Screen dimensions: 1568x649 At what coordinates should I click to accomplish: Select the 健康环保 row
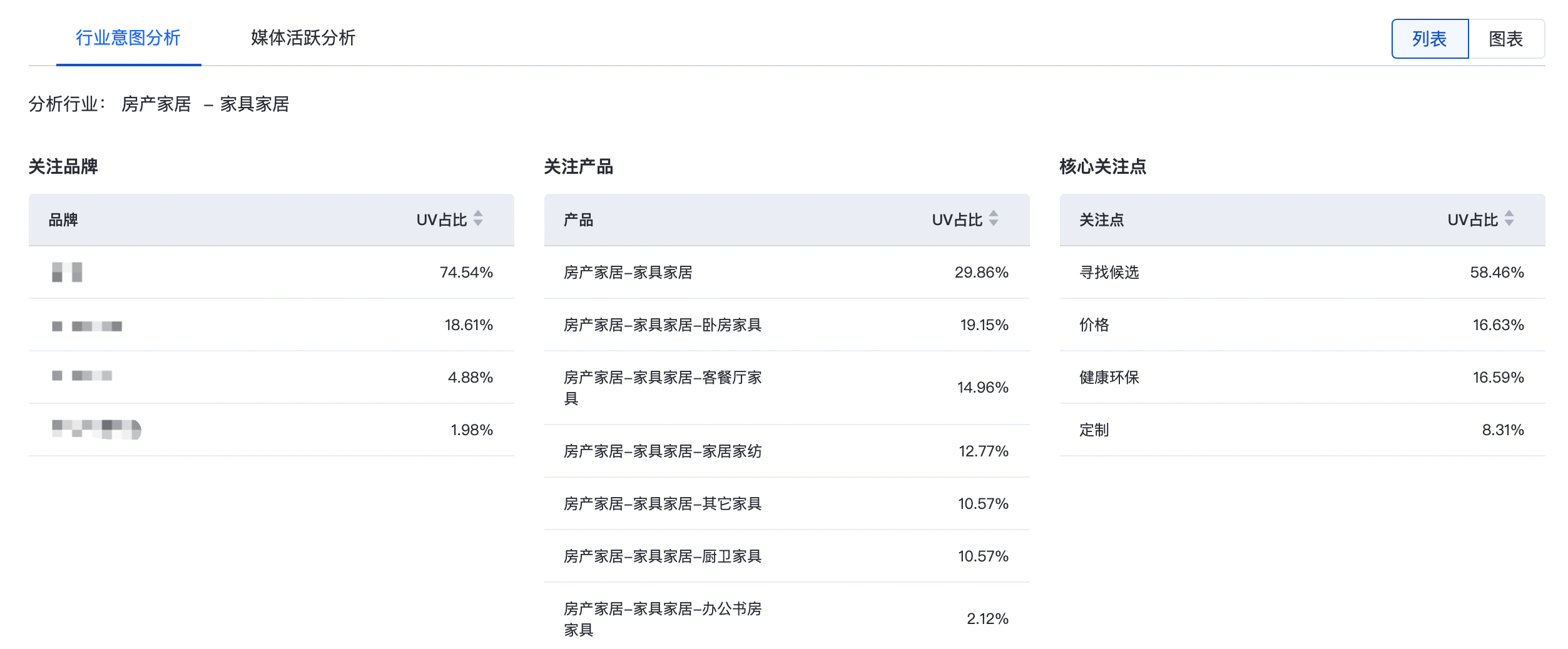[x=1109, y=378]
